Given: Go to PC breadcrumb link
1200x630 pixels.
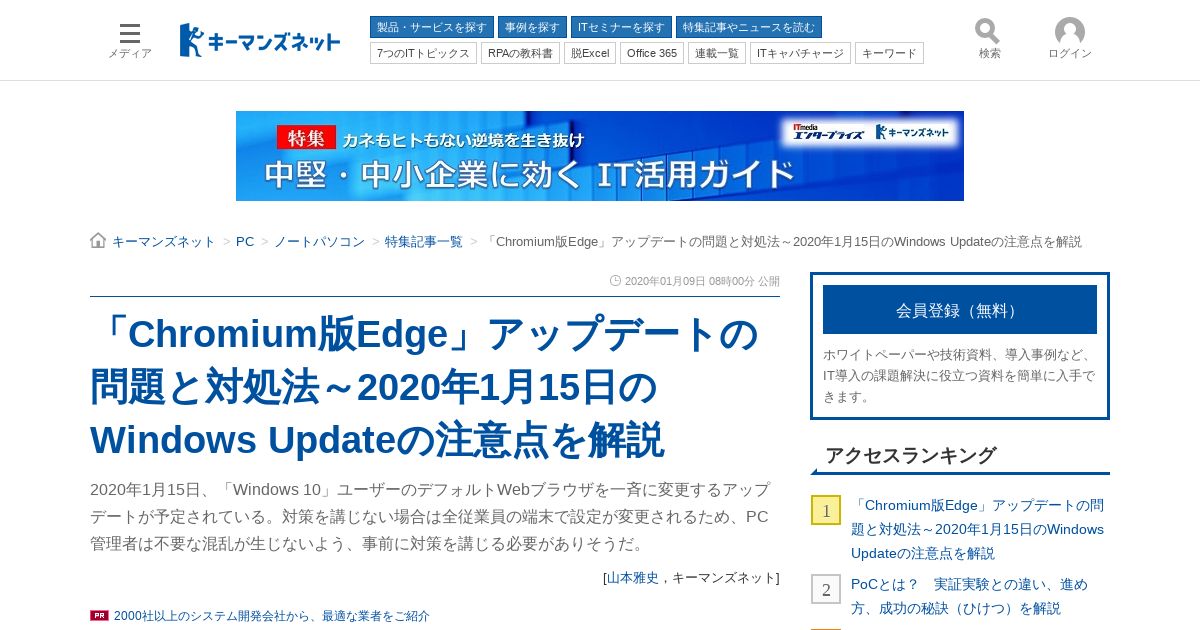Looking at the screenshot, I should pyautogui.click(x=245, y=242).
